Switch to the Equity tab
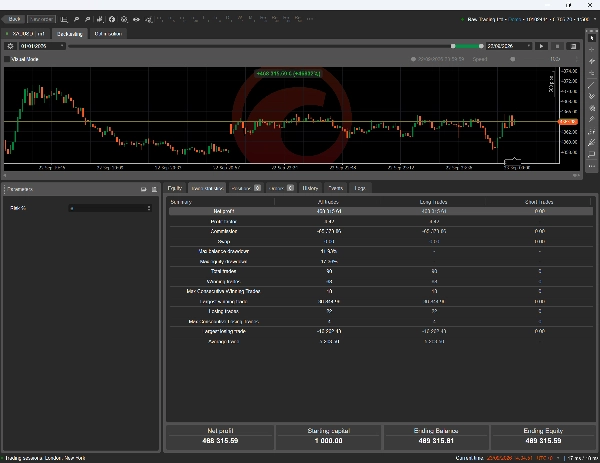The image size is (600, 463). coord(175,188)
